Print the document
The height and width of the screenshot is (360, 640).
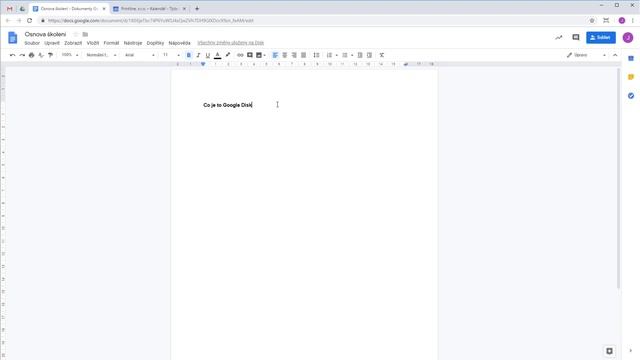tap(31, 55)
